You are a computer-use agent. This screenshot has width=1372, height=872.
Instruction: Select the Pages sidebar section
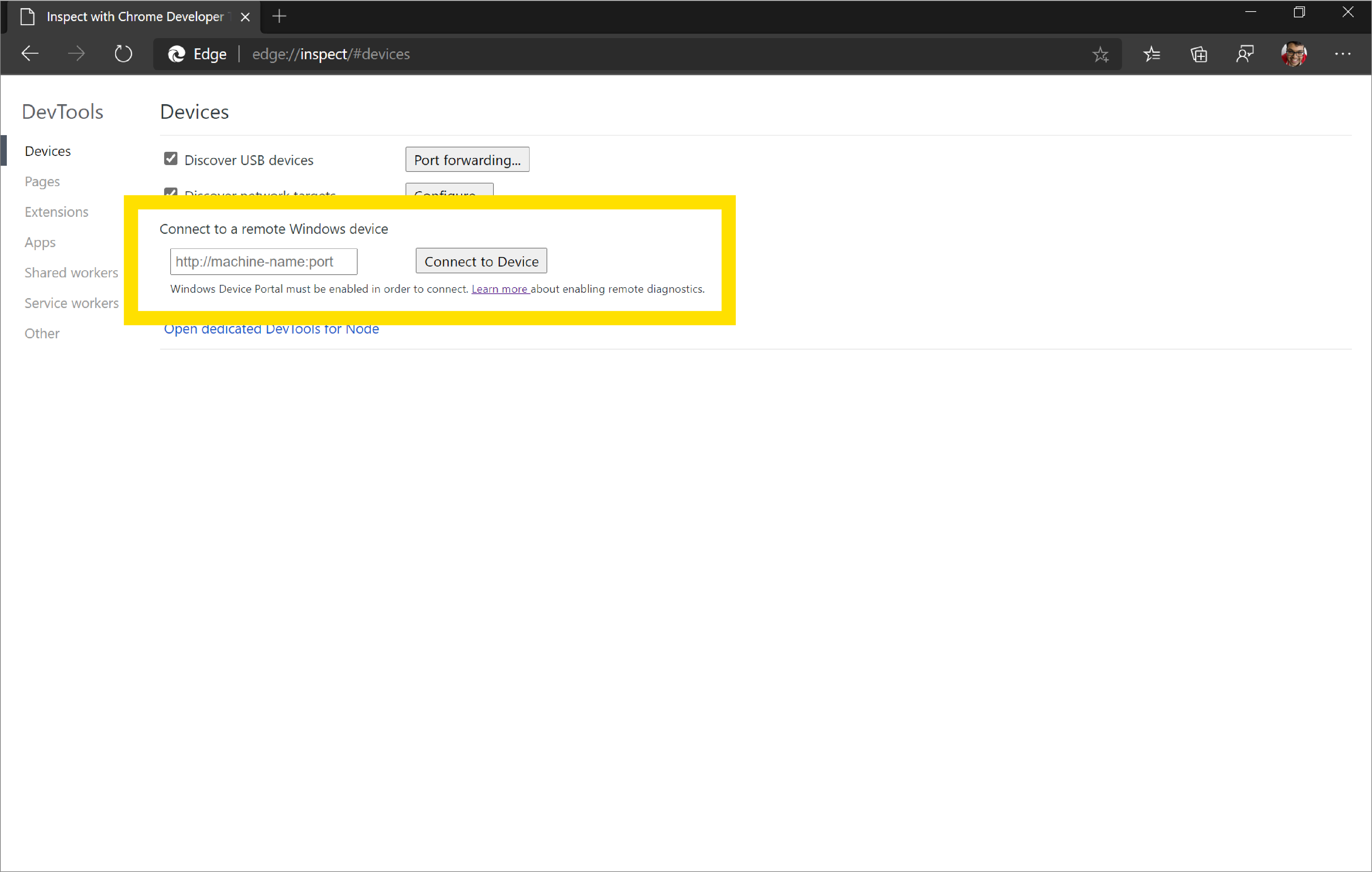[x=42, y=181]
